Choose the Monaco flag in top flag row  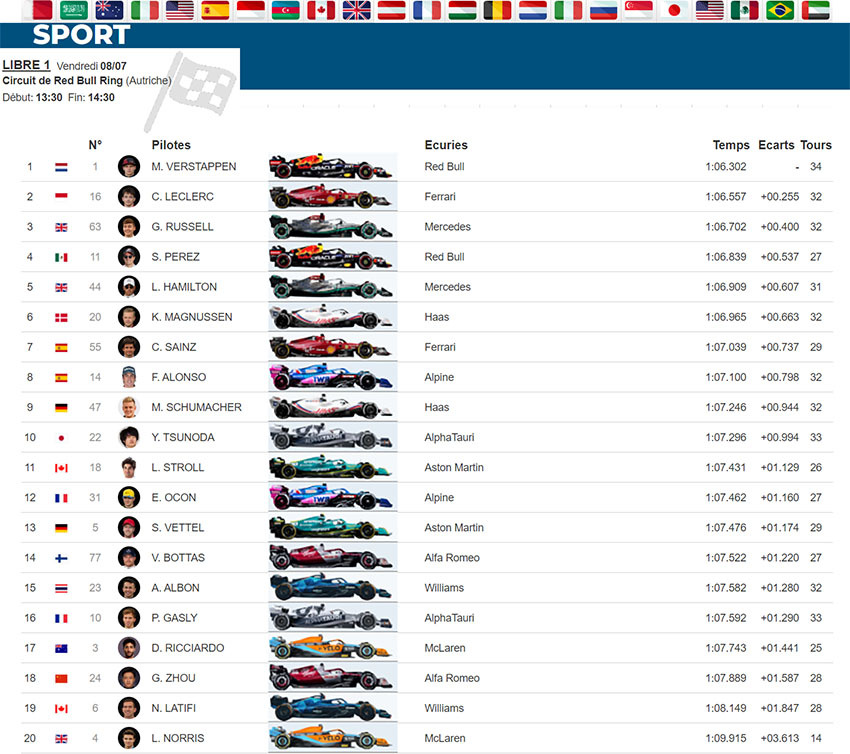click(250, 10)
